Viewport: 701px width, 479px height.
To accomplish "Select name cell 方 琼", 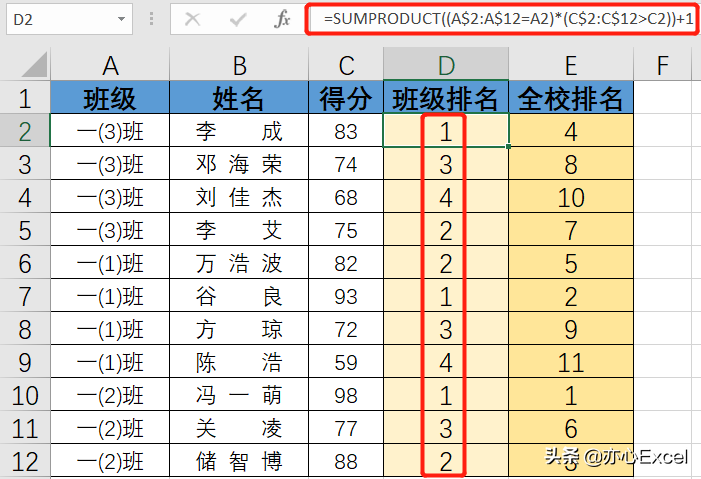I will 239,329.
